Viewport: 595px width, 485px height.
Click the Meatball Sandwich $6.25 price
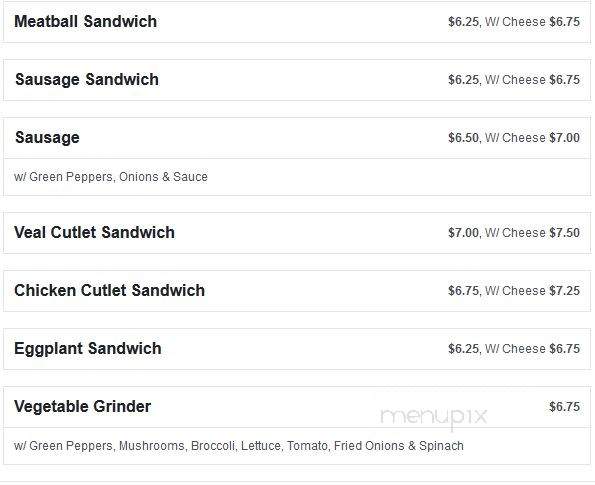pyautogui.click(x=463, y=22)
